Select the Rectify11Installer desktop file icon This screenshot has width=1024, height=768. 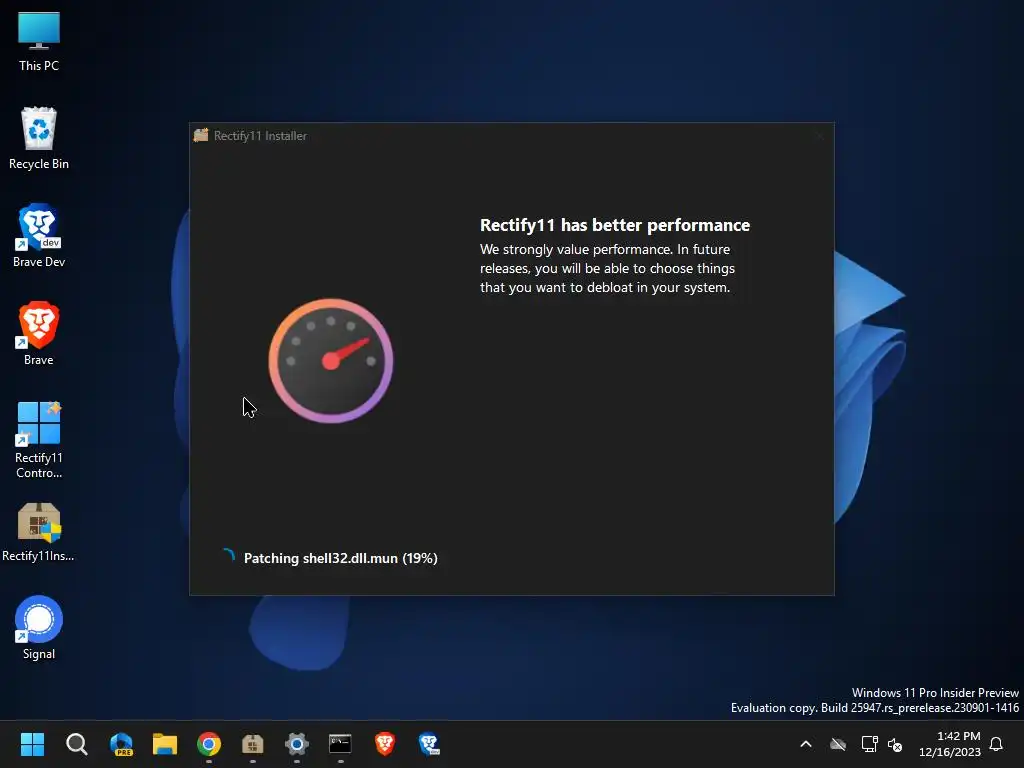click(x=39, y=532)
